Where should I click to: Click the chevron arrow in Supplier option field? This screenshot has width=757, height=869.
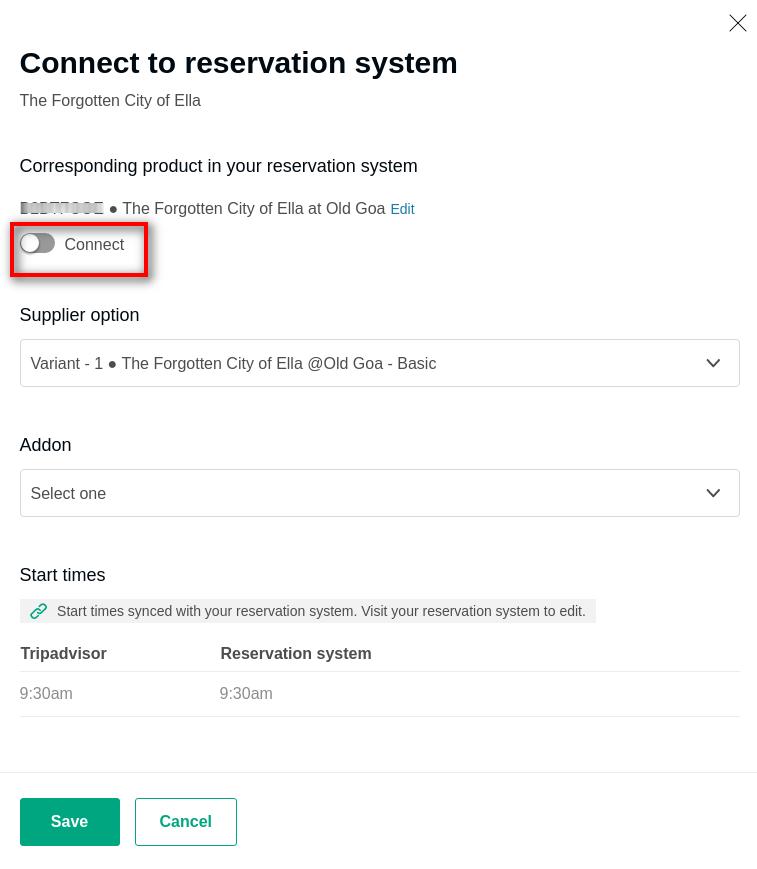[713, 363]
